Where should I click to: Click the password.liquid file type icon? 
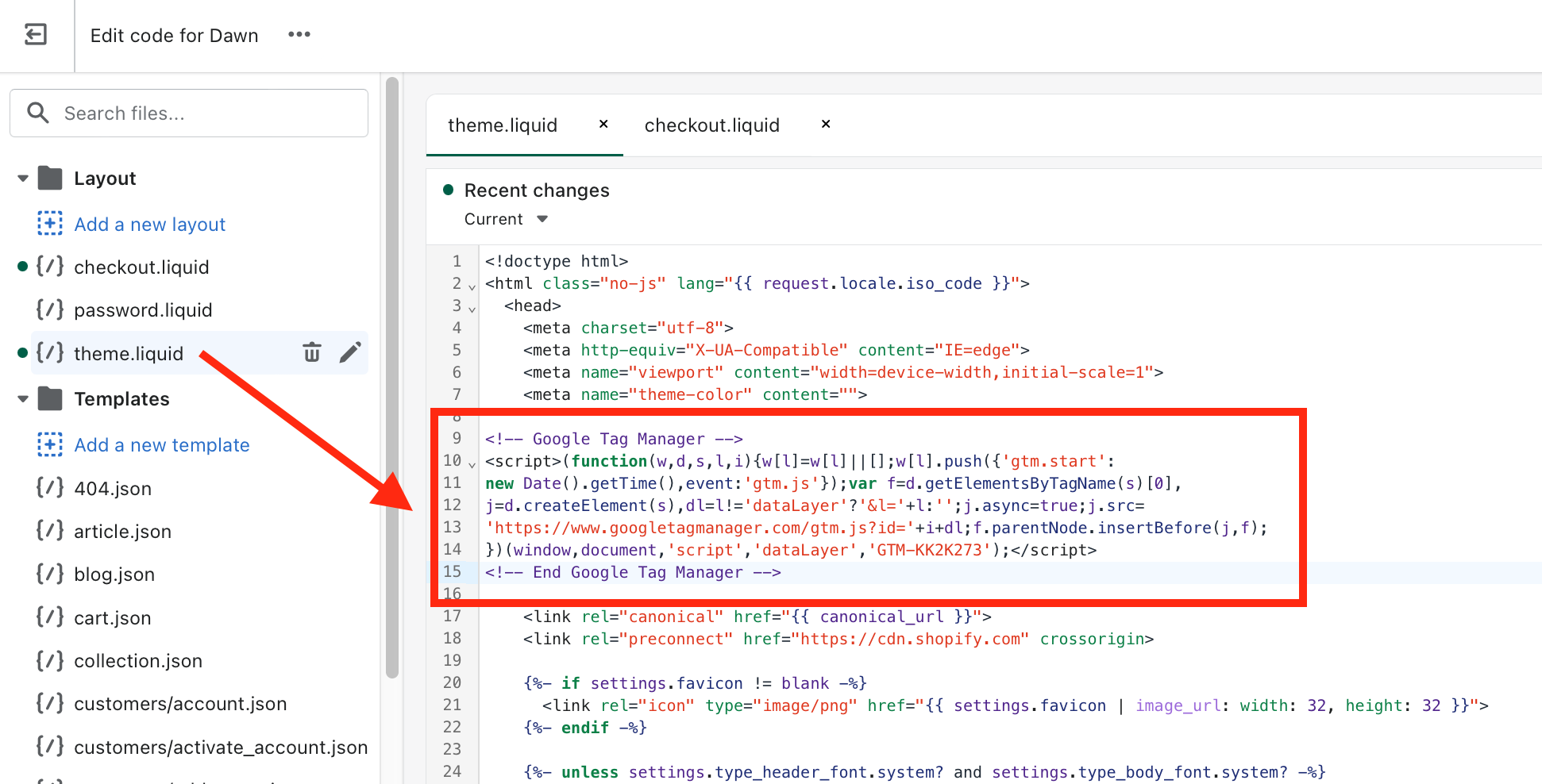pyautogui.click(x=50, y=309)
